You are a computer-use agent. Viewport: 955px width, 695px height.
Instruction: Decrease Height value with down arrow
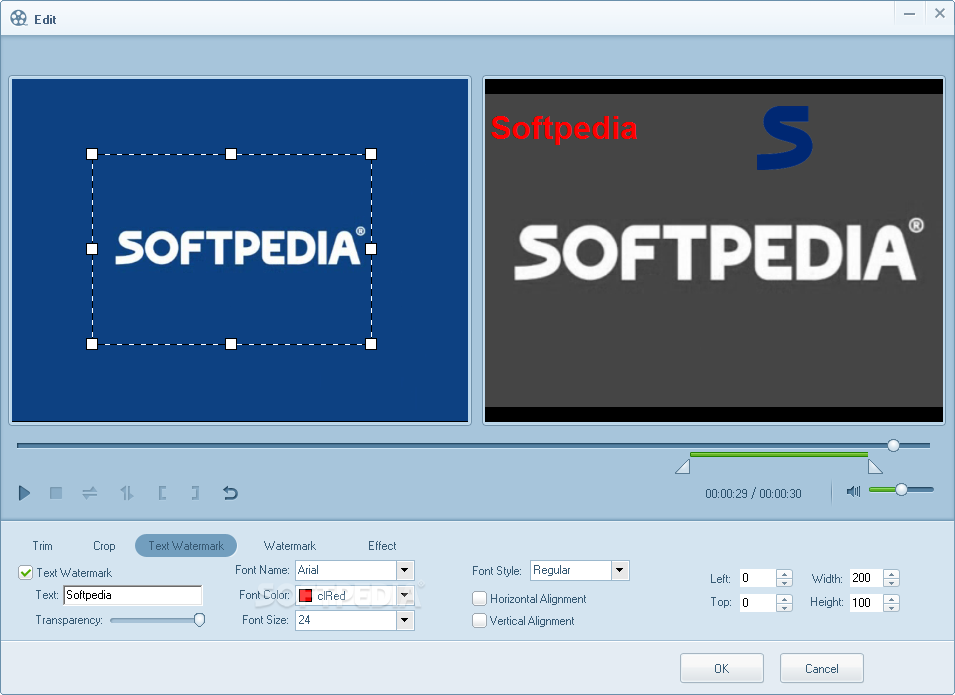coord(892,607)
